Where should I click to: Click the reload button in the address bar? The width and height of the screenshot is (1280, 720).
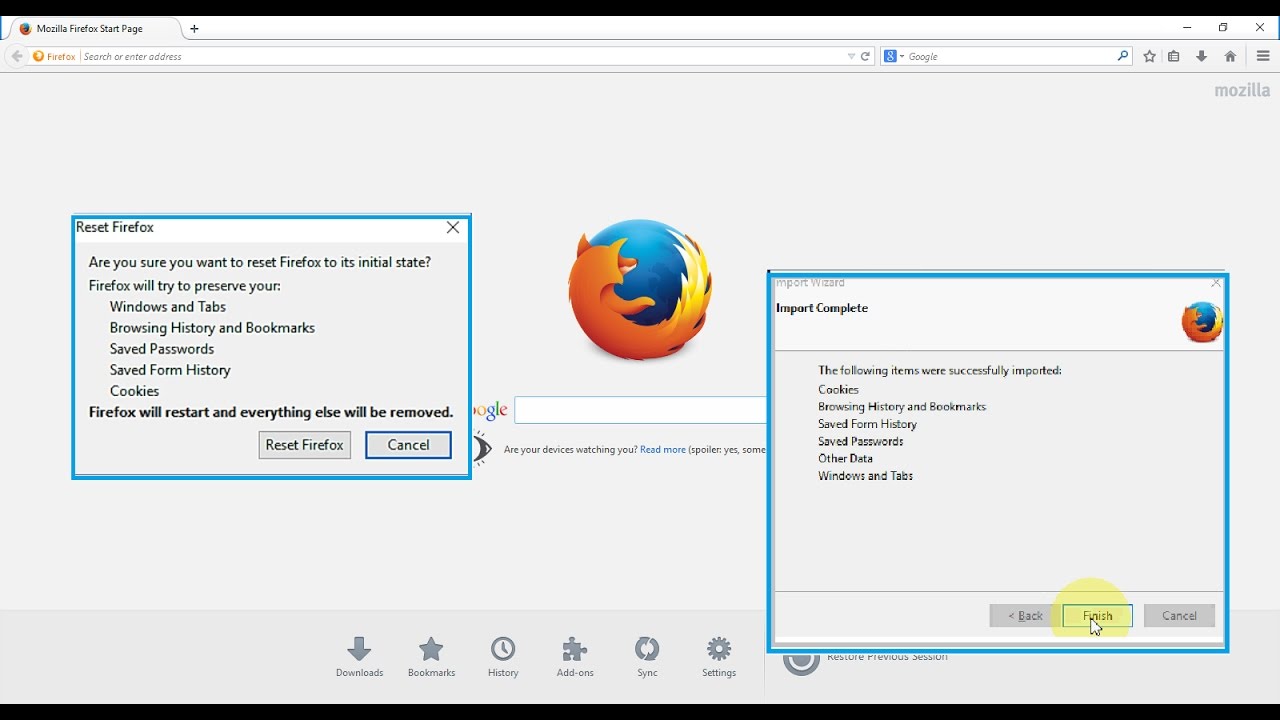click(866, 56)
